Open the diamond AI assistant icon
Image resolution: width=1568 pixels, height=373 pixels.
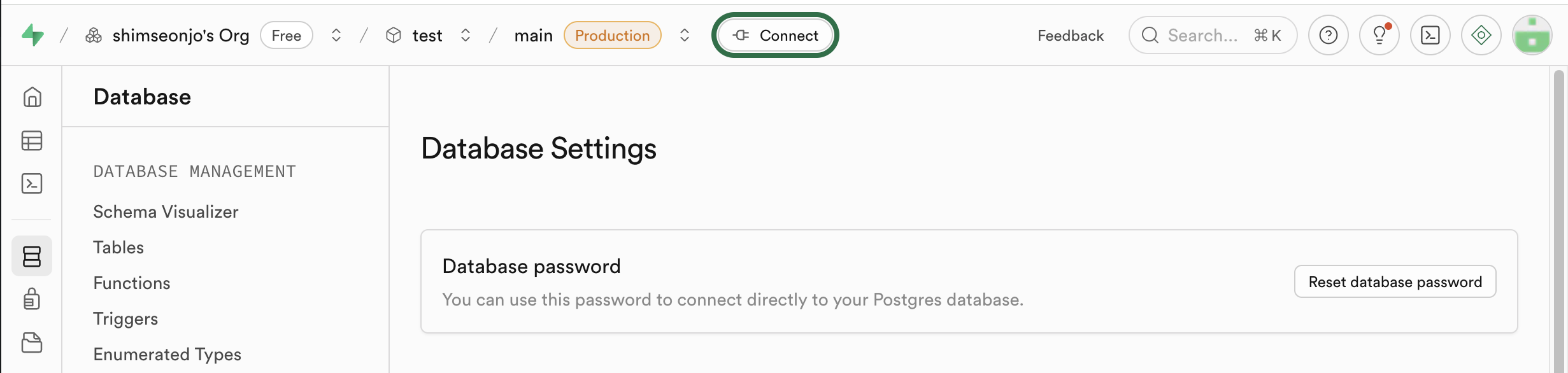tap(1481, 35)
